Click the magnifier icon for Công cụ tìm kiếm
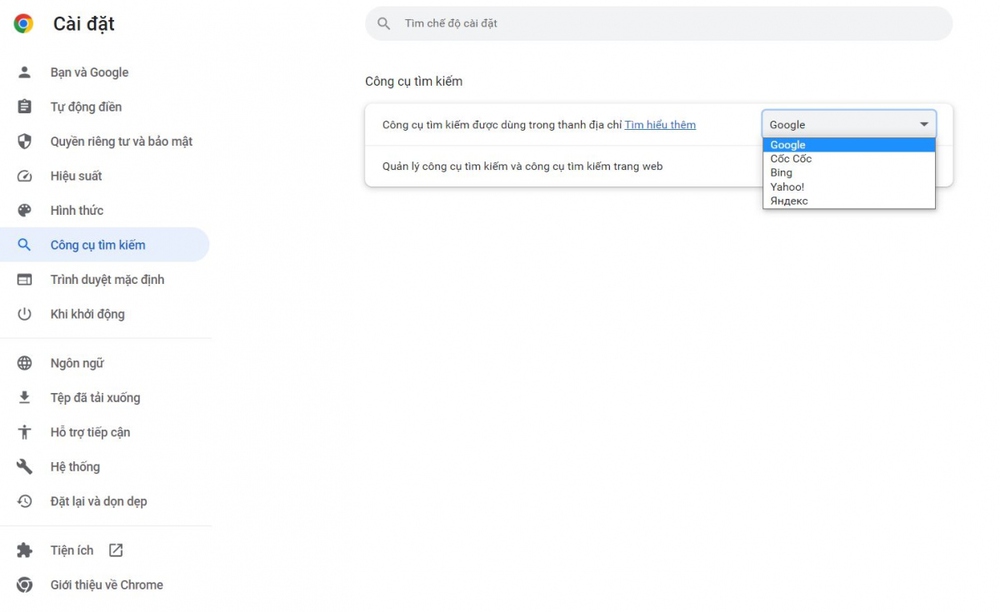This screenshot has width=1000, height=612. 24,245
